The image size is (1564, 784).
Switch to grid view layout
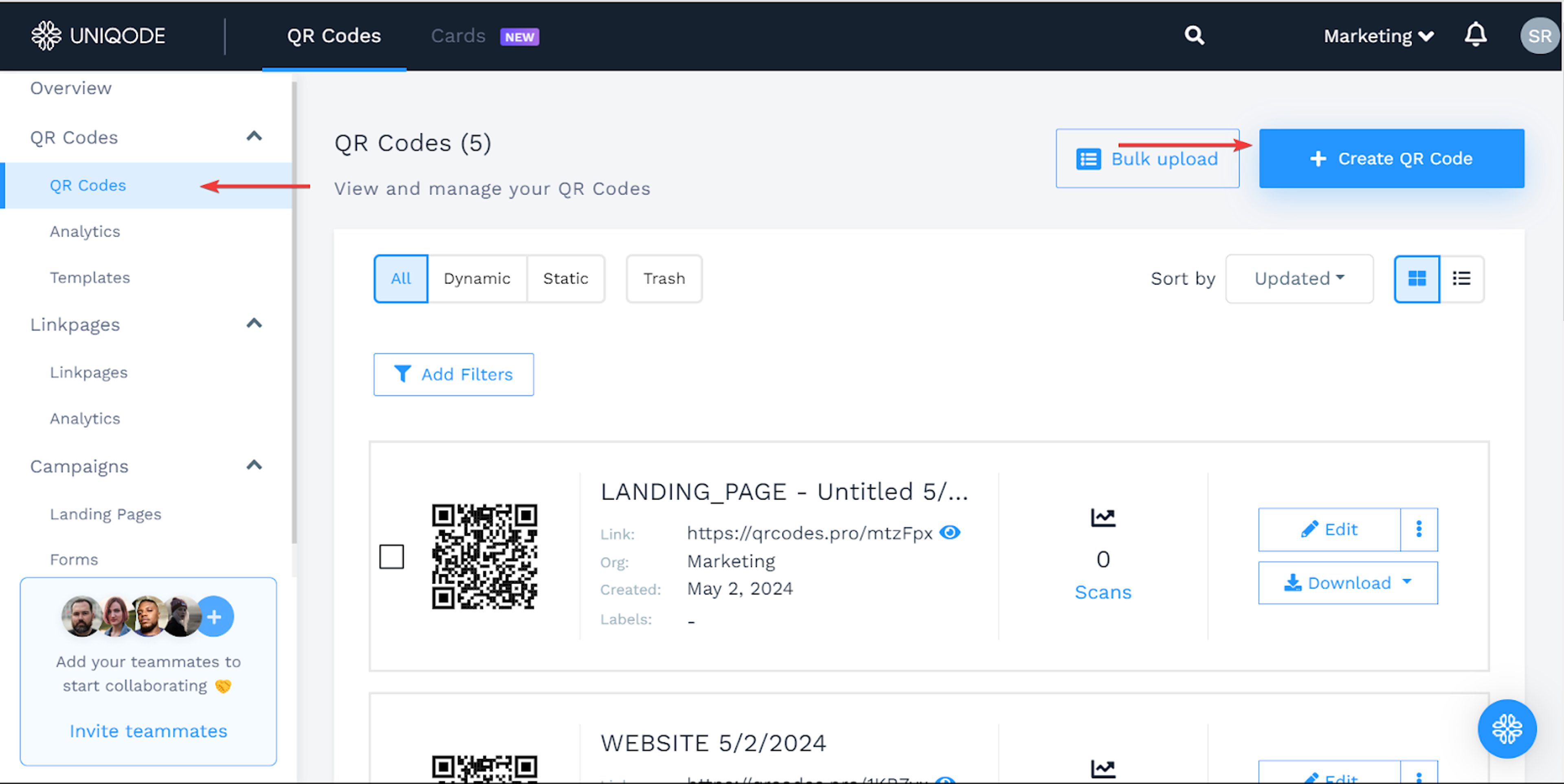click(x=1417, y=279)
